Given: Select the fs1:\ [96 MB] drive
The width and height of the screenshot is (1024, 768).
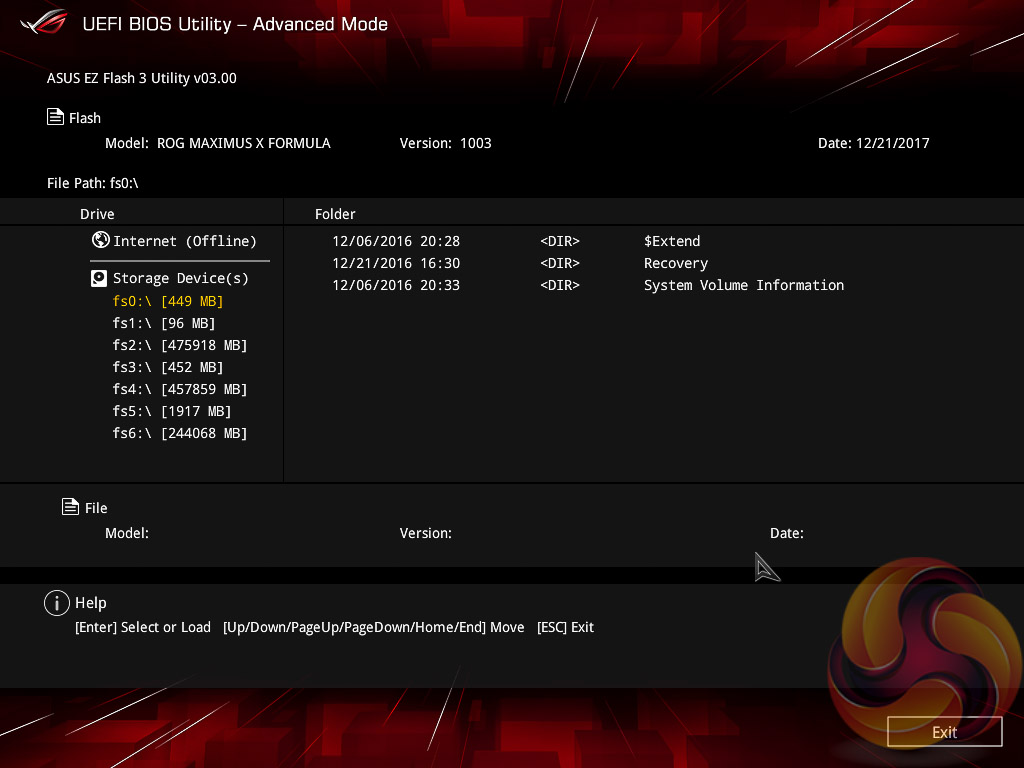Looking at the screenshot, I should pyautogui.click(x=163, y=323).
